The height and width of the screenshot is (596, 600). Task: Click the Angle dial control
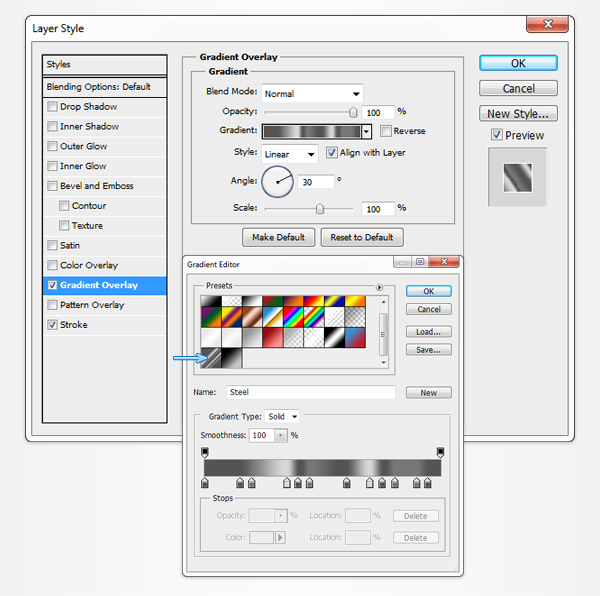pos(277,182)
